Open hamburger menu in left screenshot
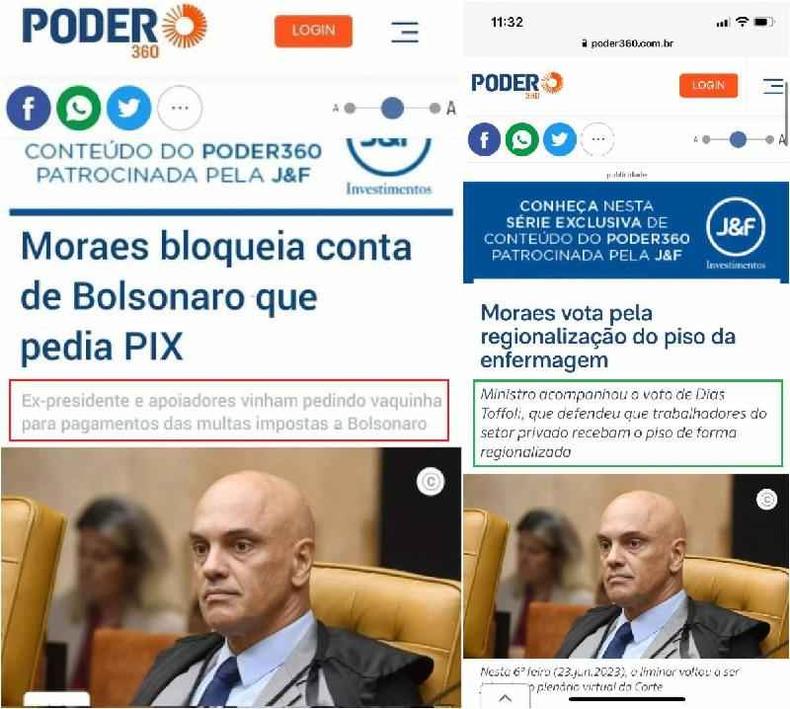Screen dimensions: 790x709 point(405,32)
